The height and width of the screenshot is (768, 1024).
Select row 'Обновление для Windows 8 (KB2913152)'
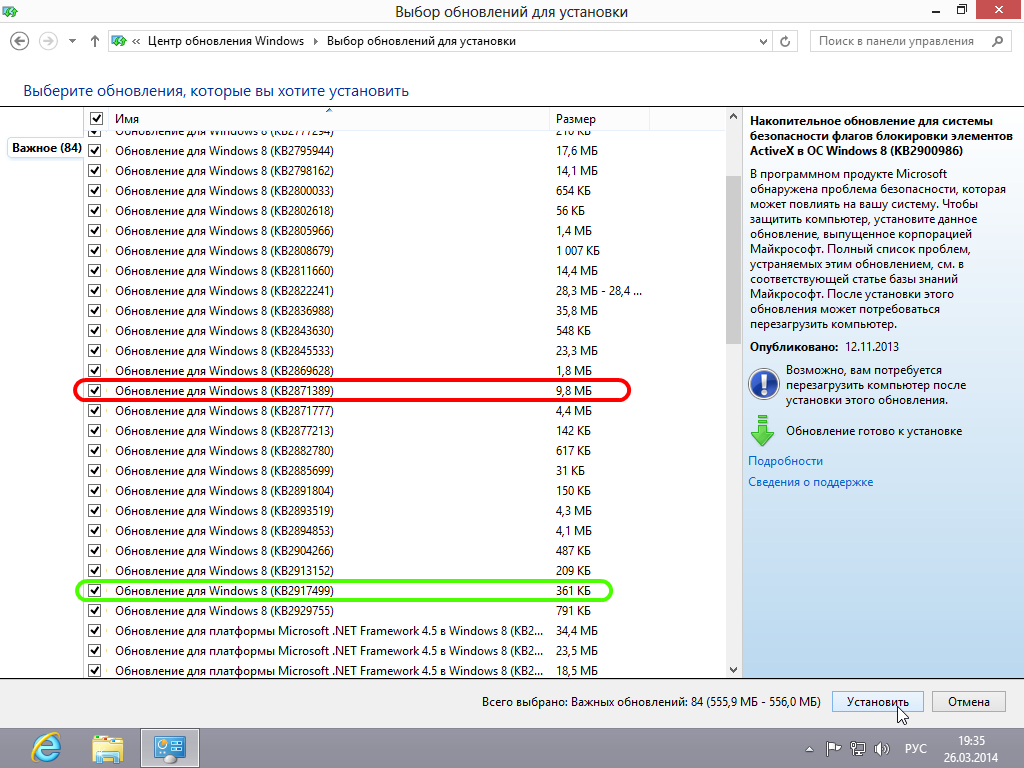404,571
